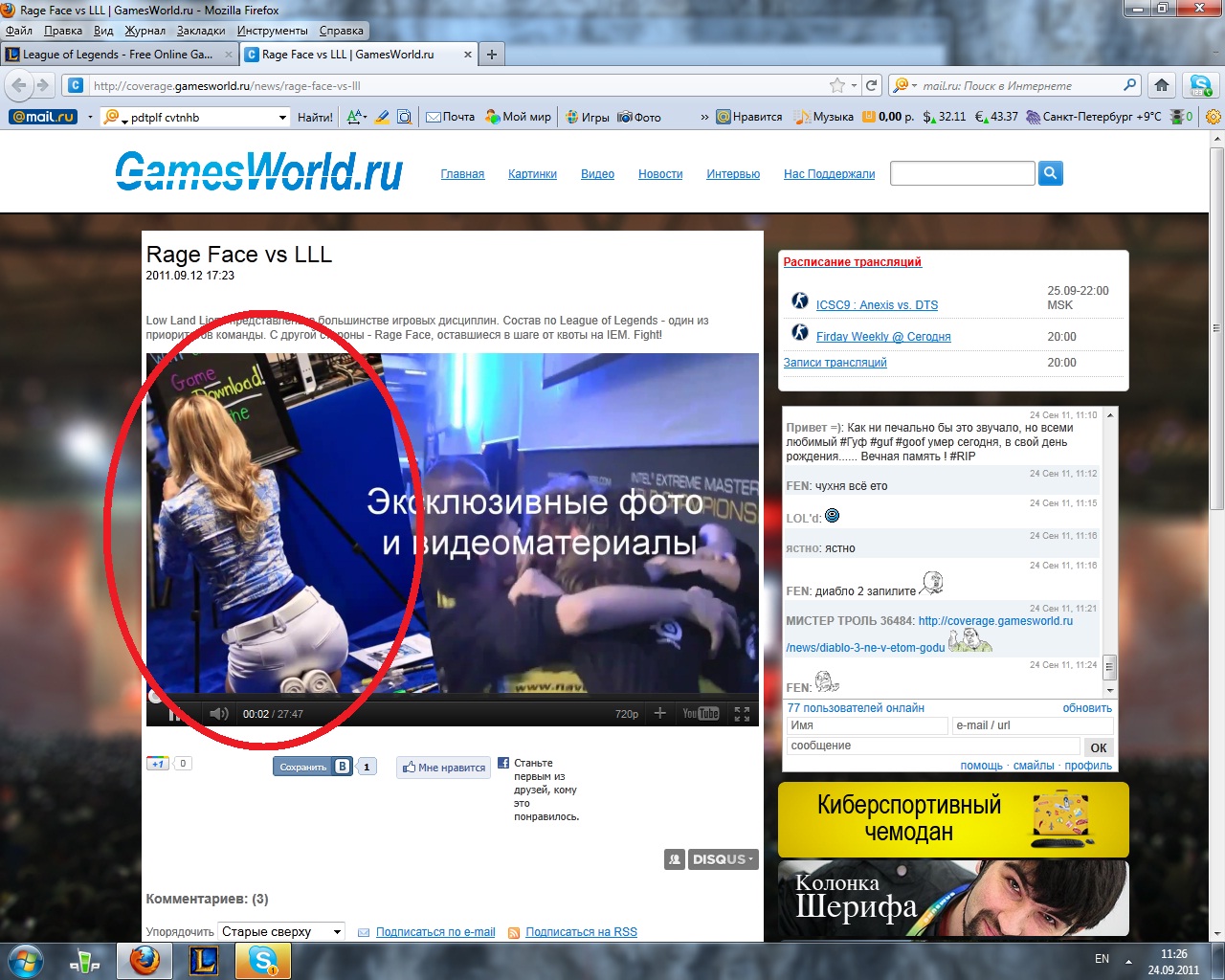
Task: Click the OK button to send the chat message
Action: tap(1099, 747)
